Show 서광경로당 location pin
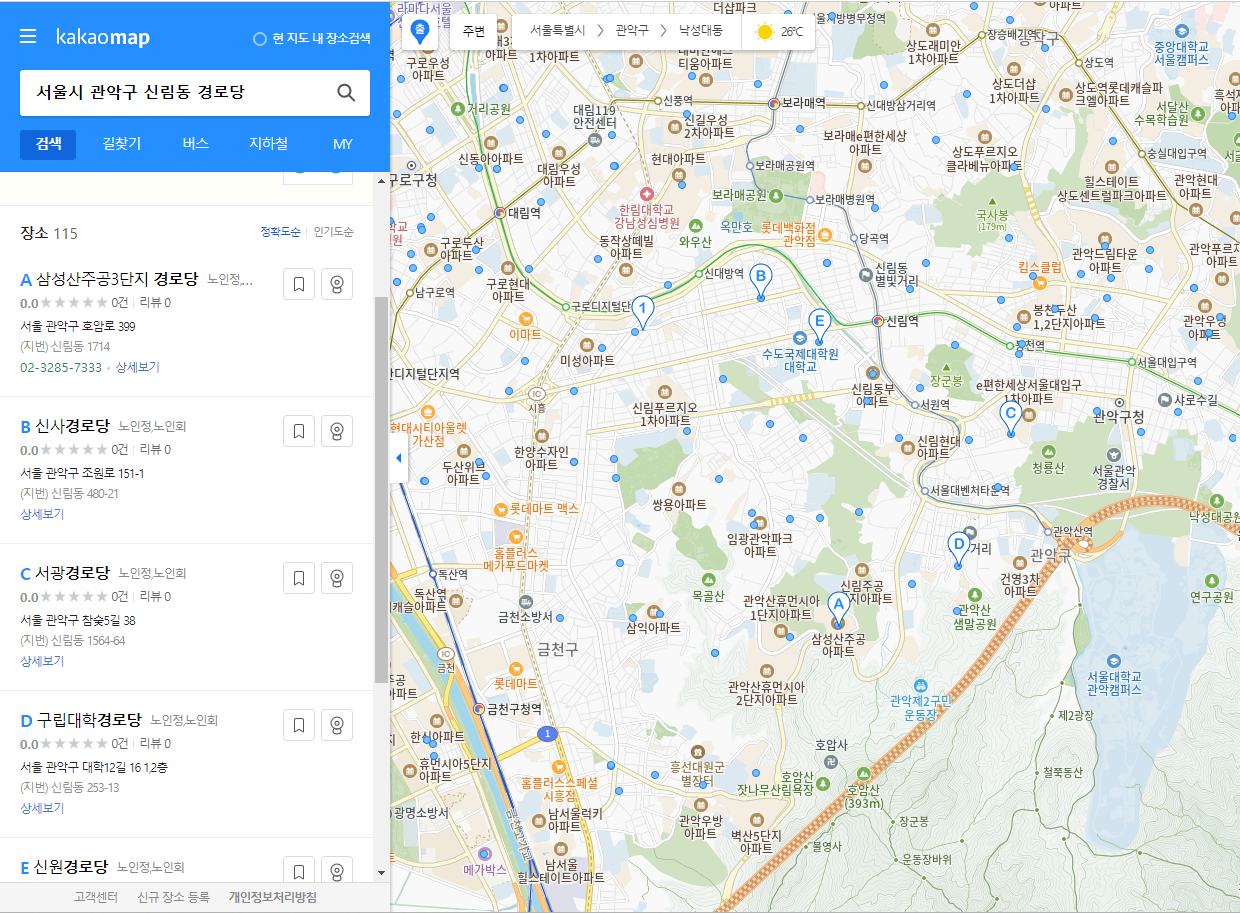 coord(337,578)
